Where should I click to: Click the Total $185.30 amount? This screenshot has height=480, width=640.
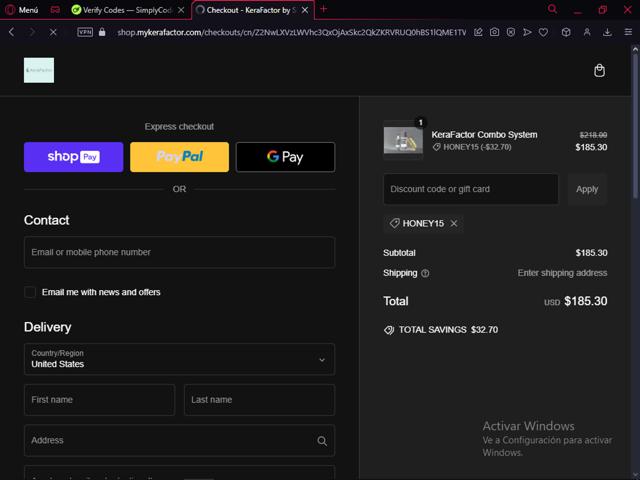coord(585,301)
